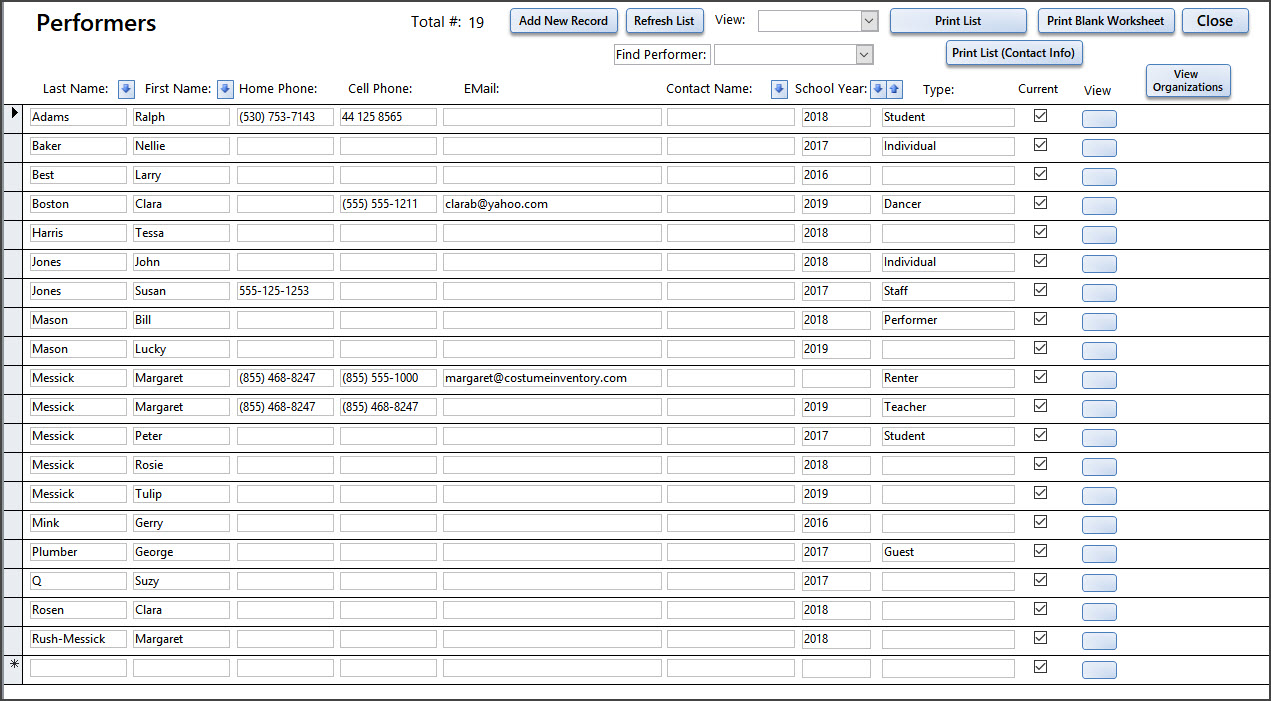Select the Adams record using its row selector
The width and height of the screenshot is (1271, 701).
point(13,117)
